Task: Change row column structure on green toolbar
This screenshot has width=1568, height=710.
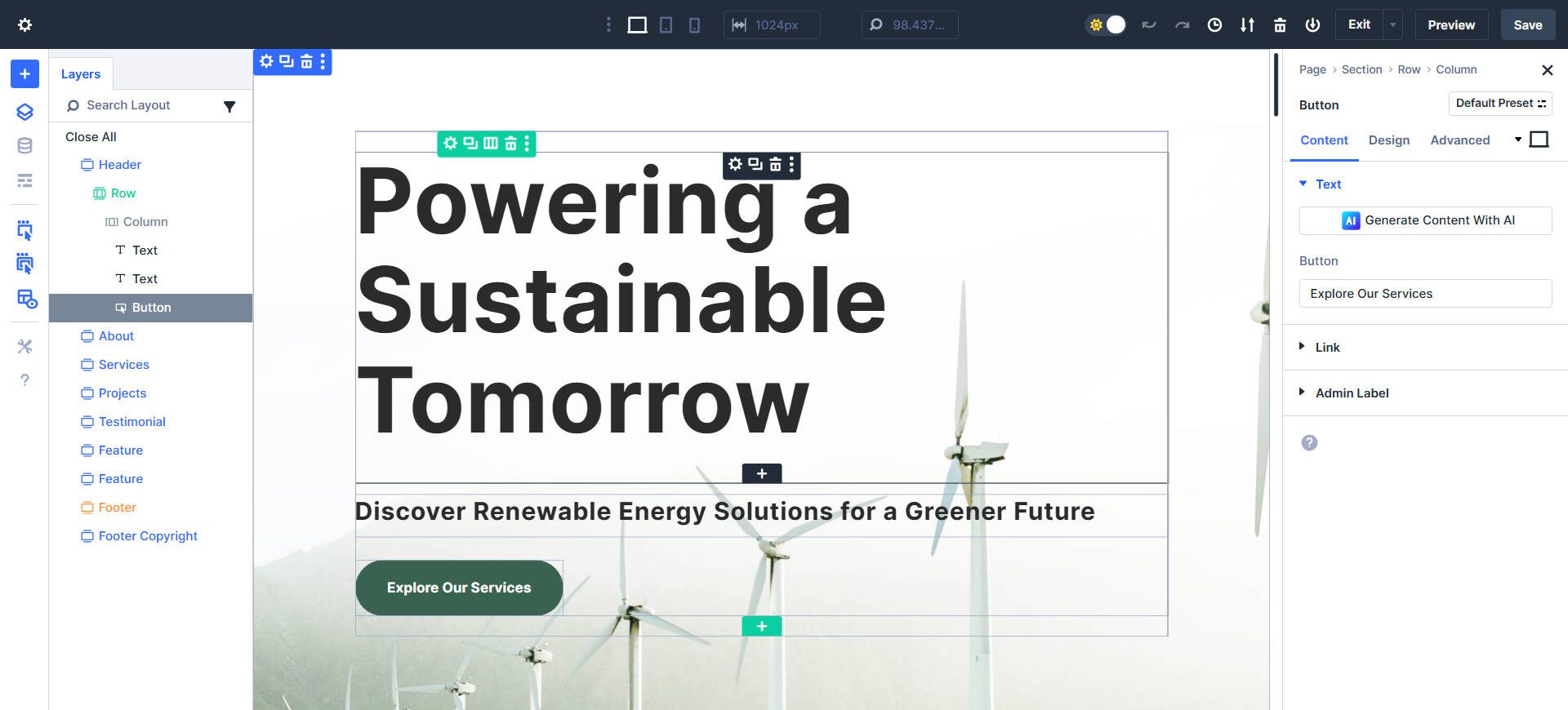Action: [491, 144]
